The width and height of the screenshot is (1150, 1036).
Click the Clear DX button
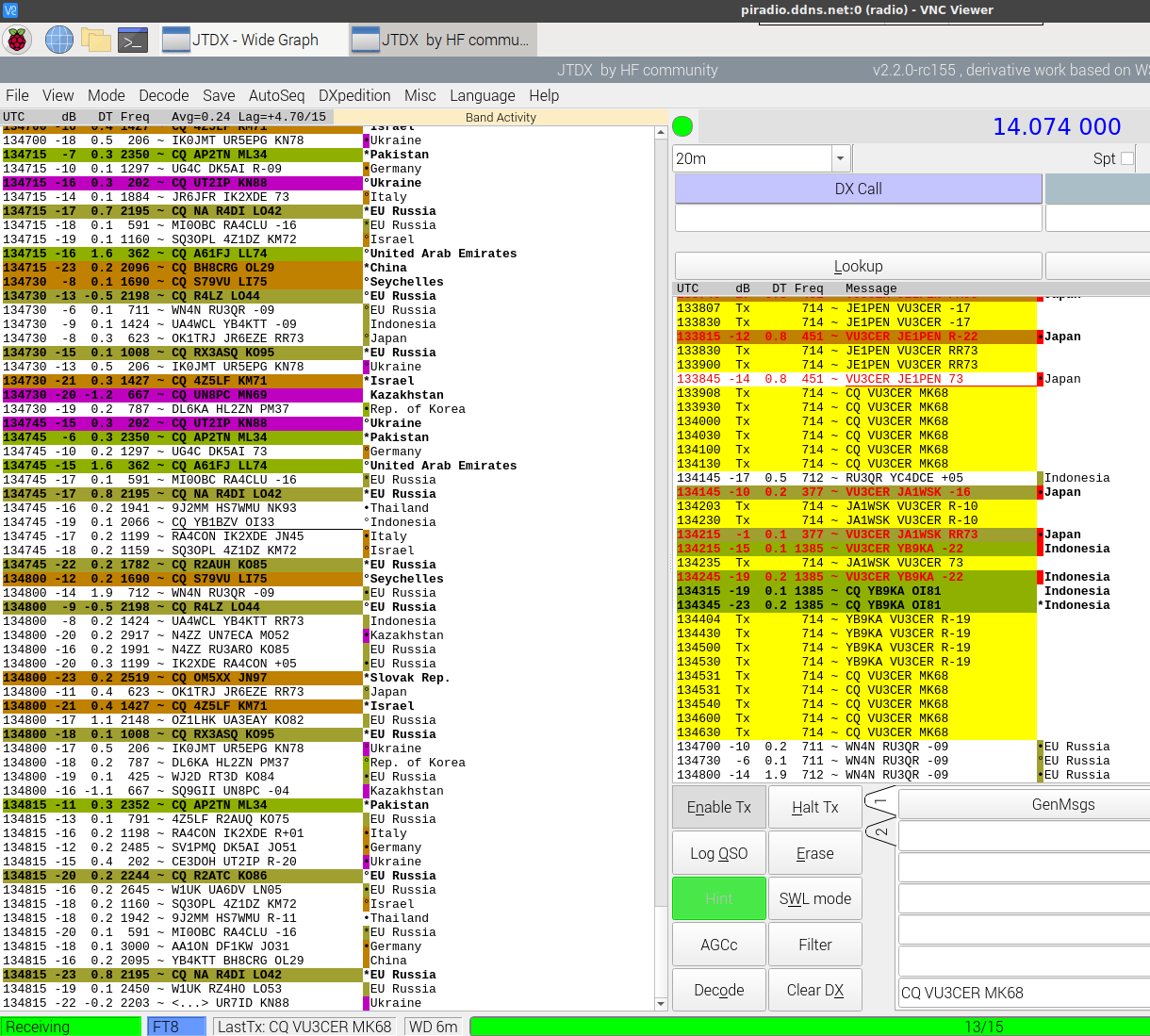coord(815,990)
